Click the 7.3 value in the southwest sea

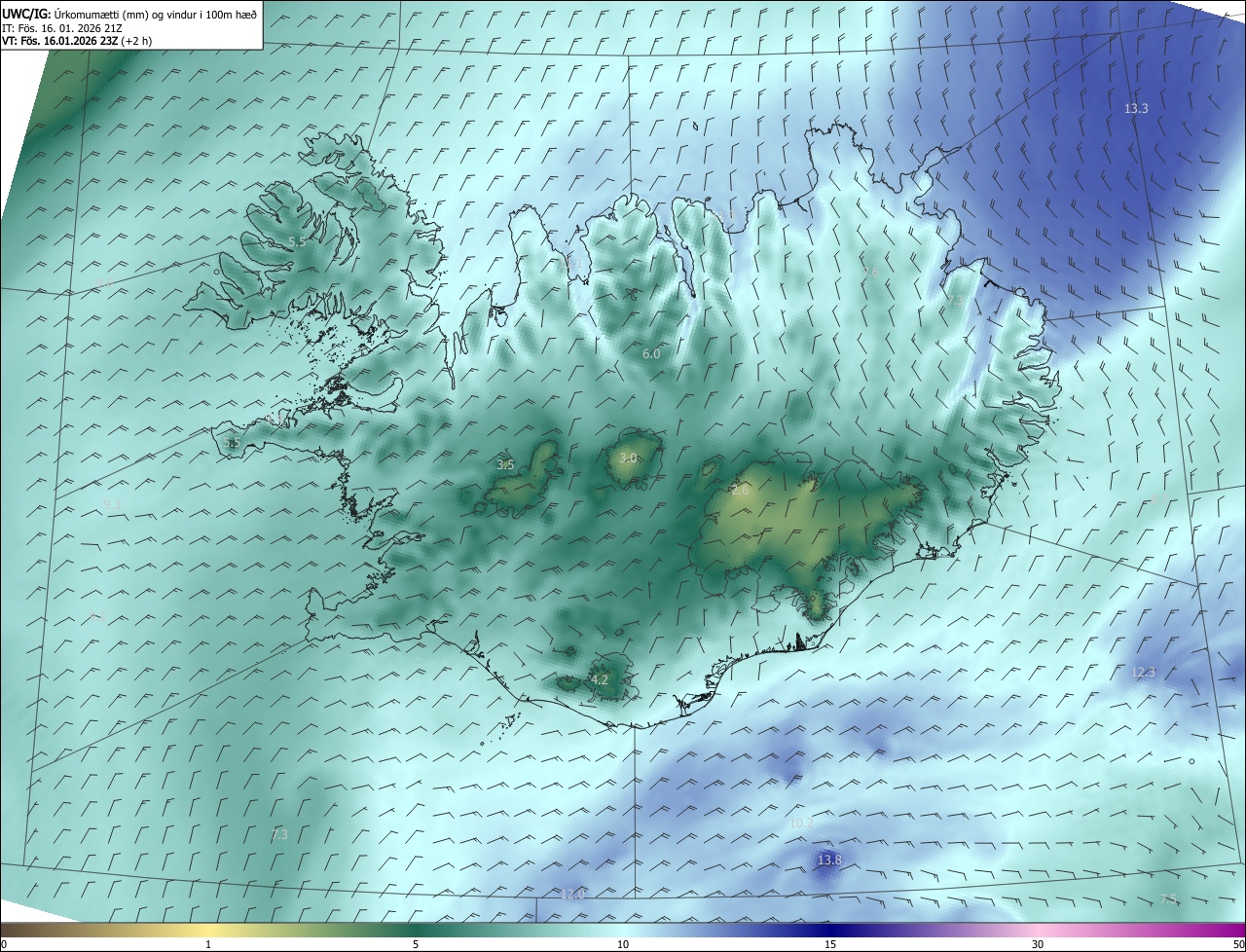pos(279,834)
